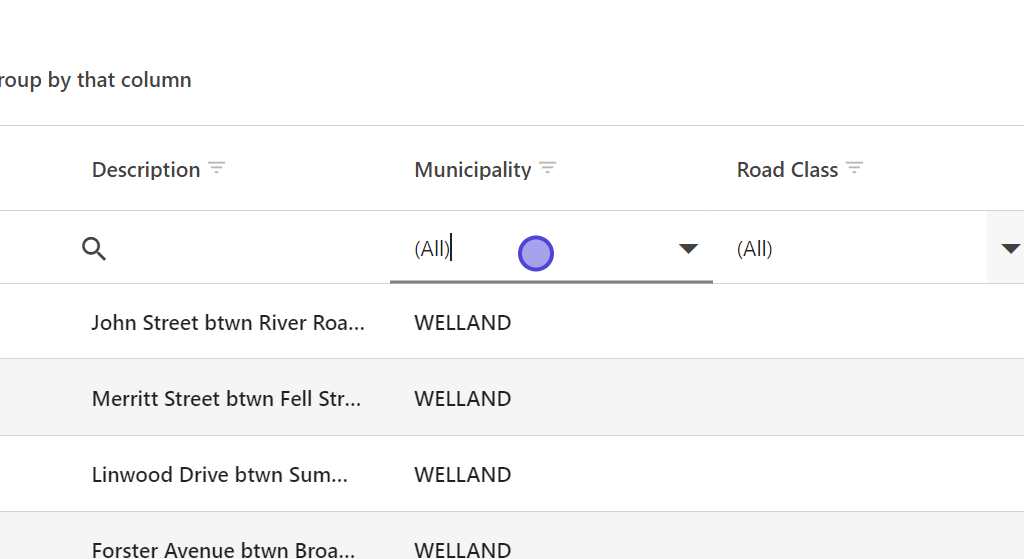Select the Forster Avenue description cell
The image size is (1024, 559).
(x=223, y=549)
